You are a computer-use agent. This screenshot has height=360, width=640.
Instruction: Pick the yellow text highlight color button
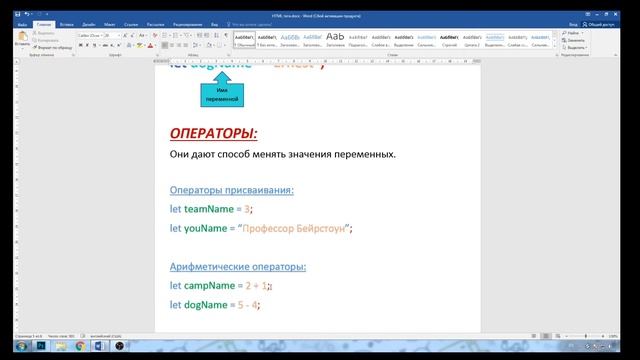140,45
